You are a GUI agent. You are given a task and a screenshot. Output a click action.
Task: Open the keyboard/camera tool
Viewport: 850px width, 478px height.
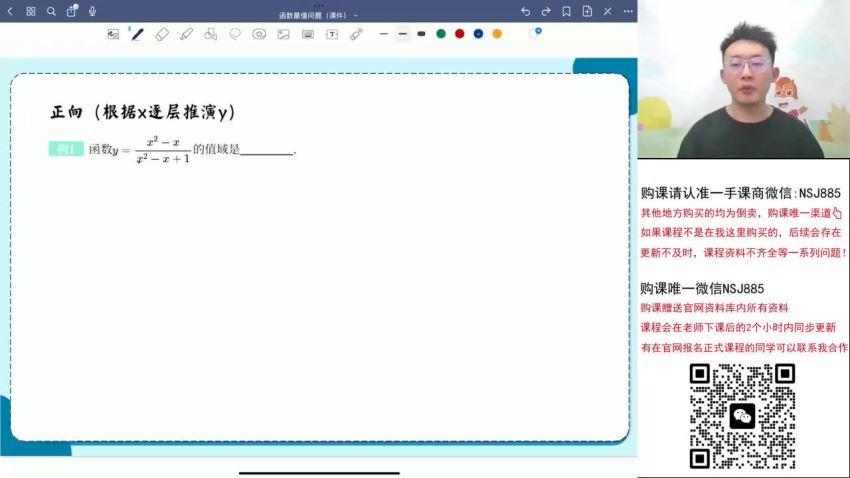tap(308, 34)
